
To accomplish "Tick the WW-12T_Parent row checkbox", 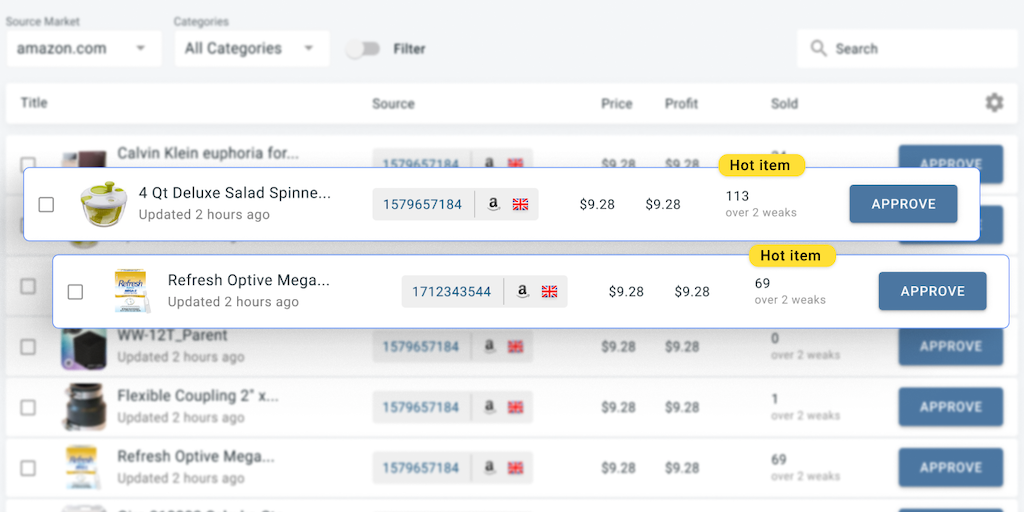I will (x=28, y=347).
